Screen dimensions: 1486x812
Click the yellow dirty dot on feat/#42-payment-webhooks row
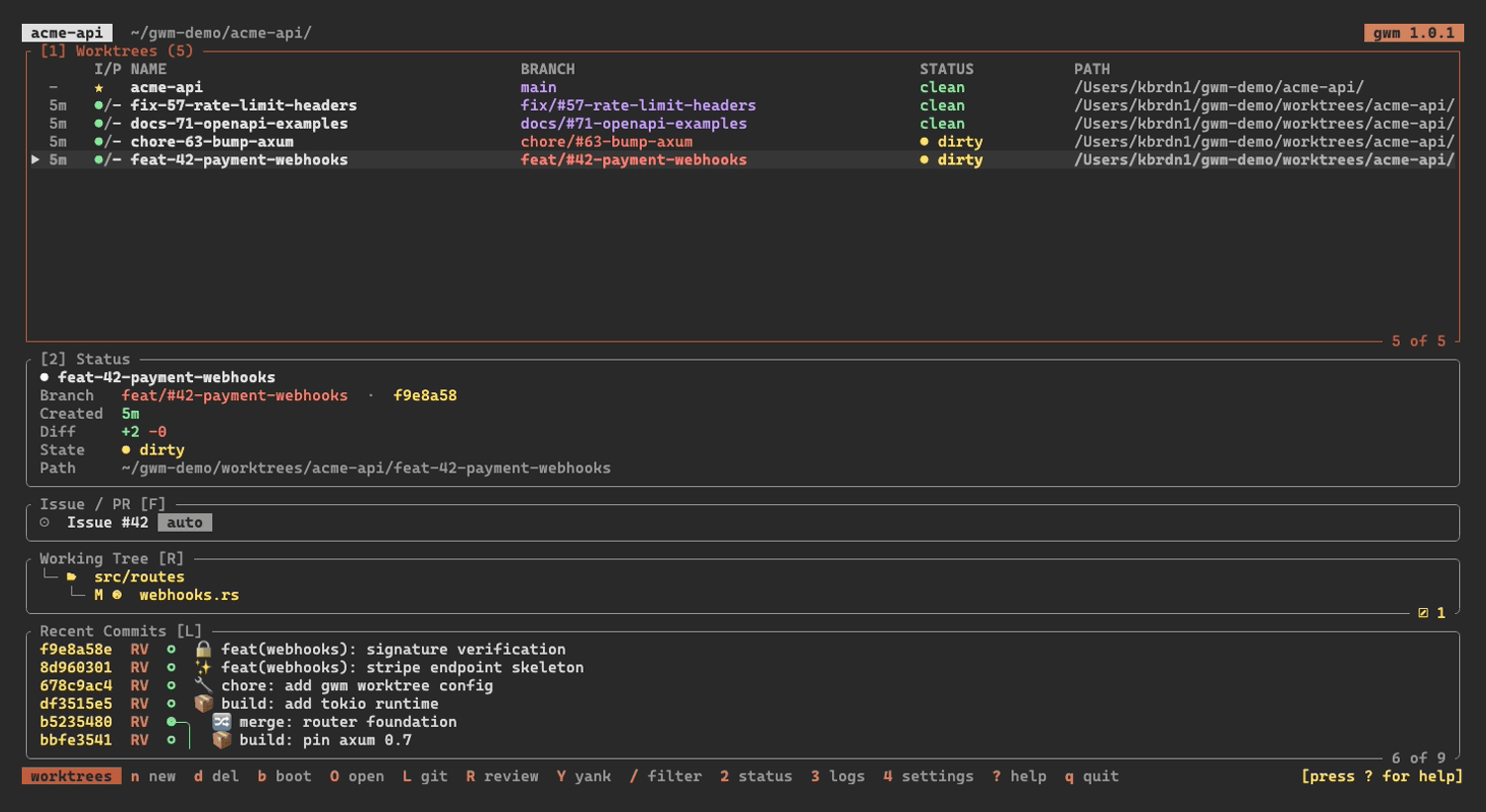pyautogui.click(x=924, y=160)
